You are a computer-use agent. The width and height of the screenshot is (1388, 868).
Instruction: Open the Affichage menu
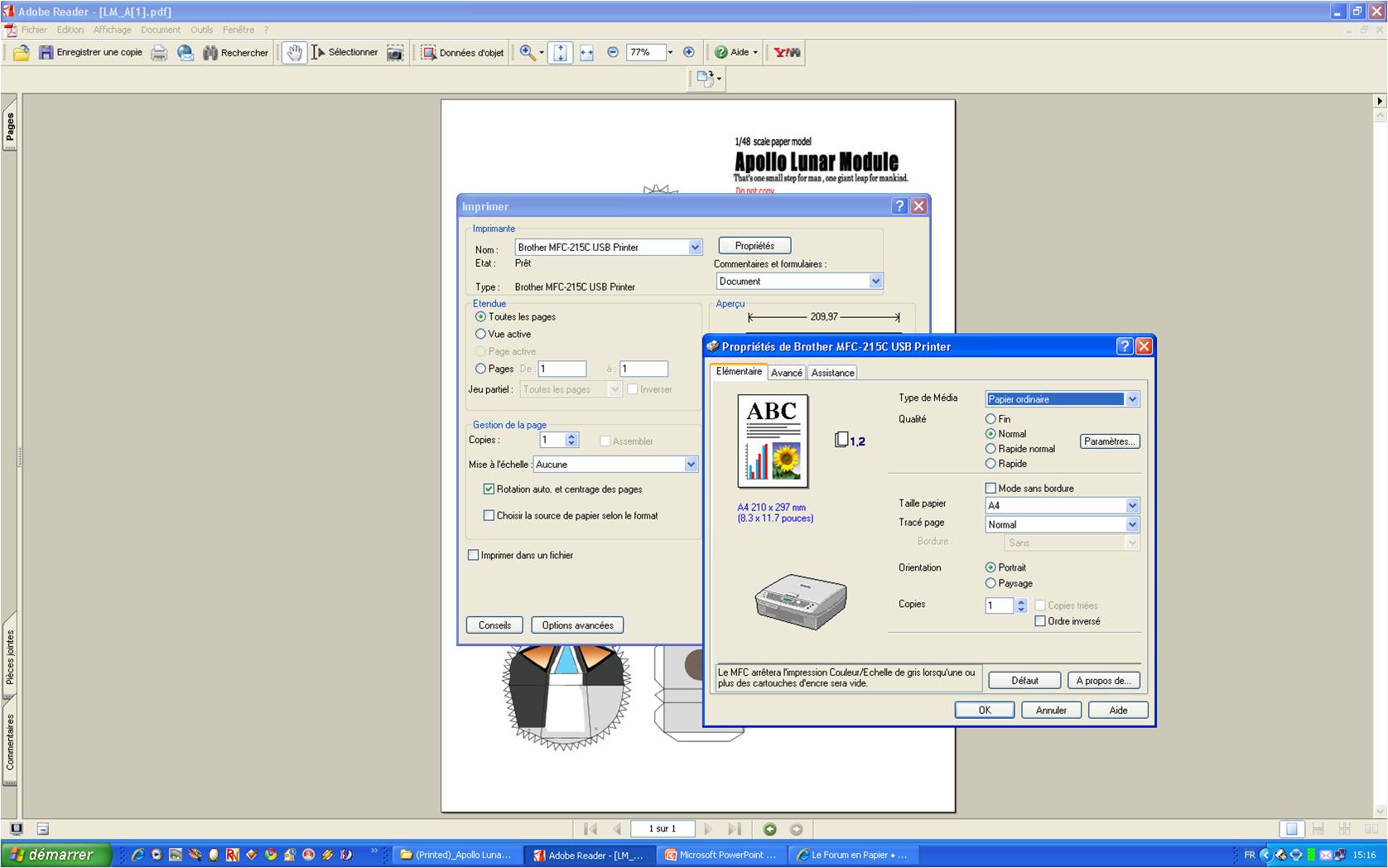click(112, 30)
